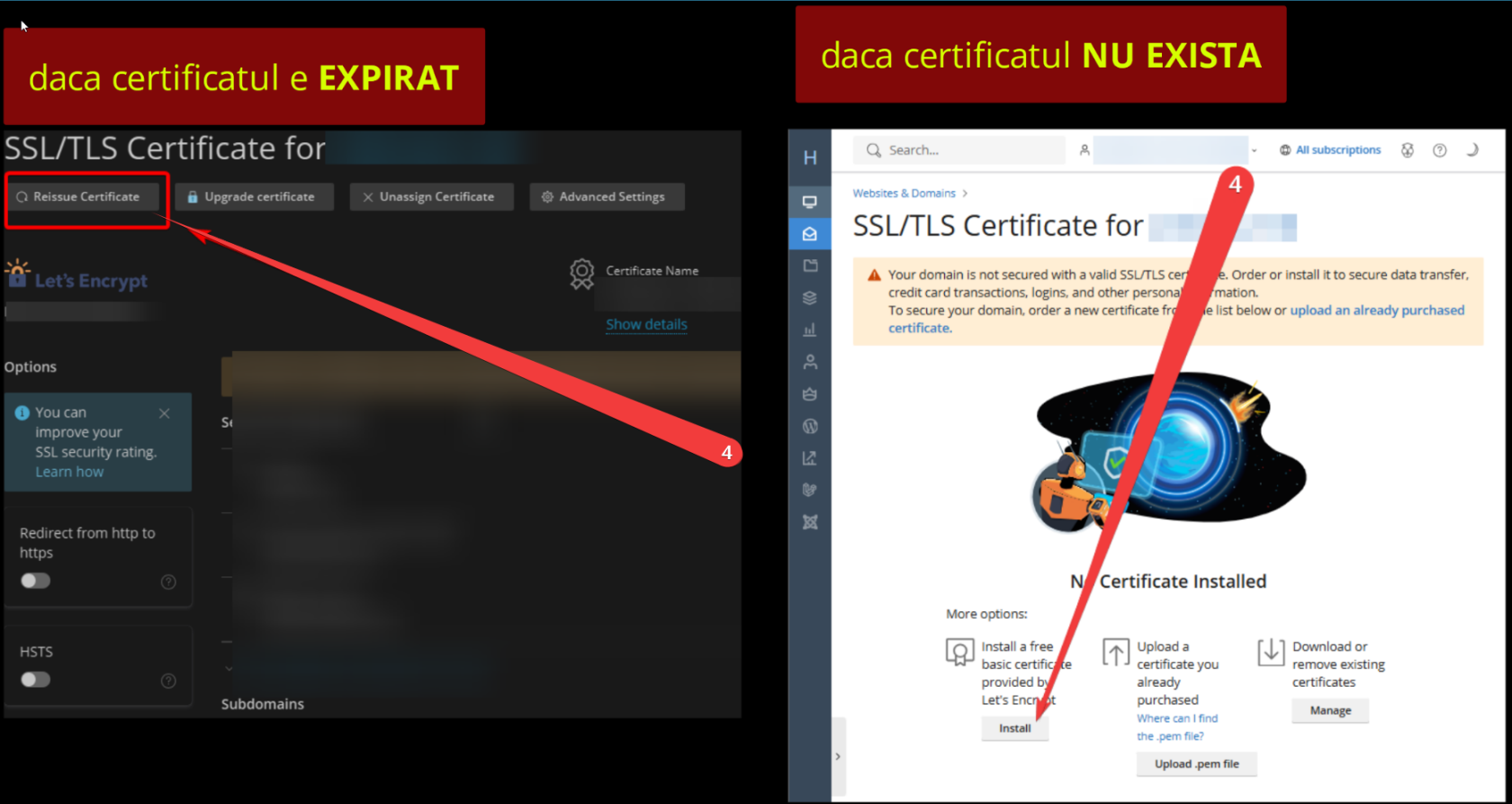Click the Certificate Name label text
This screenshot has height=804, width=1512.
(x=652, y=270)
